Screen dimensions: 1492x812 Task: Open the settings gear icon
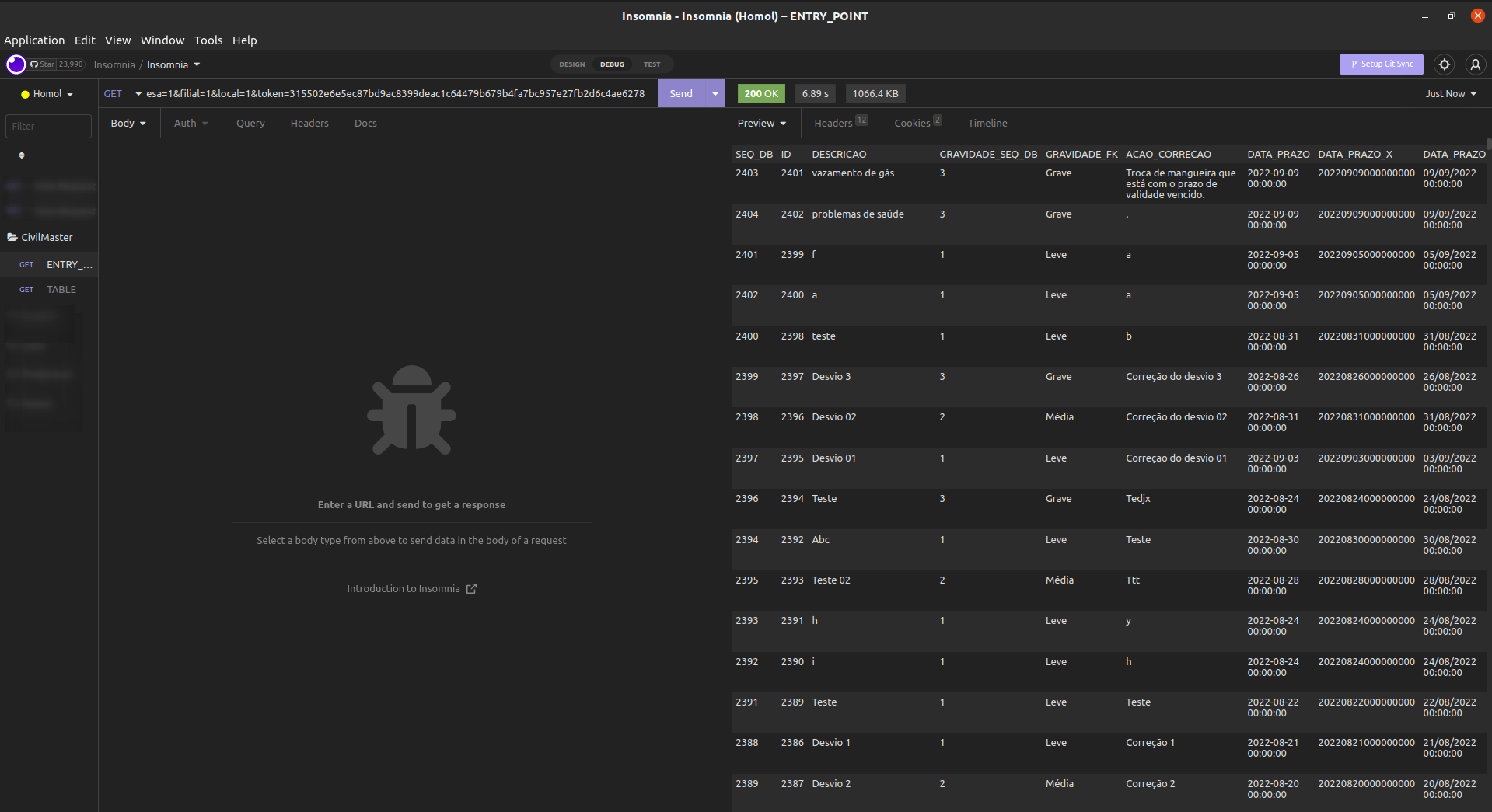[1444, 64]
